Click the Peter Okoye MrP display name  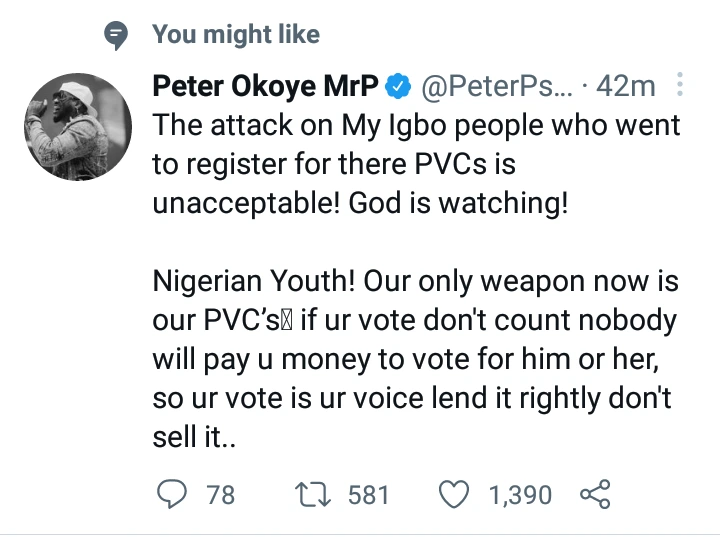tap(265, 87)
